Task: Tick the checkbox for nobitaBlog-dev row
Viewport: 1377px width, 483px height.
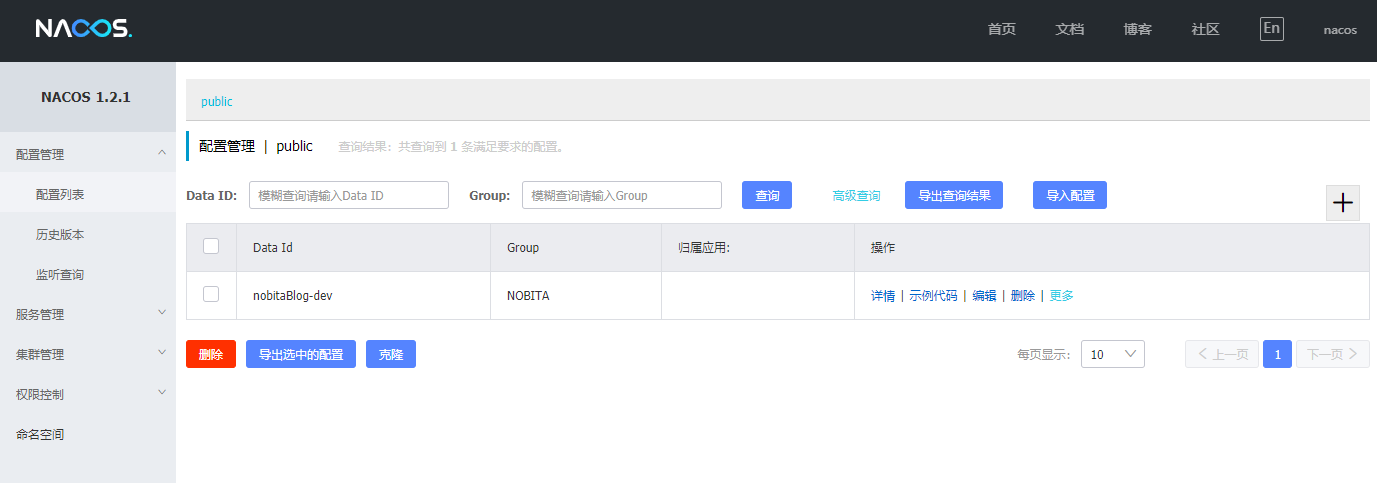Action: [x=211, y=294]
